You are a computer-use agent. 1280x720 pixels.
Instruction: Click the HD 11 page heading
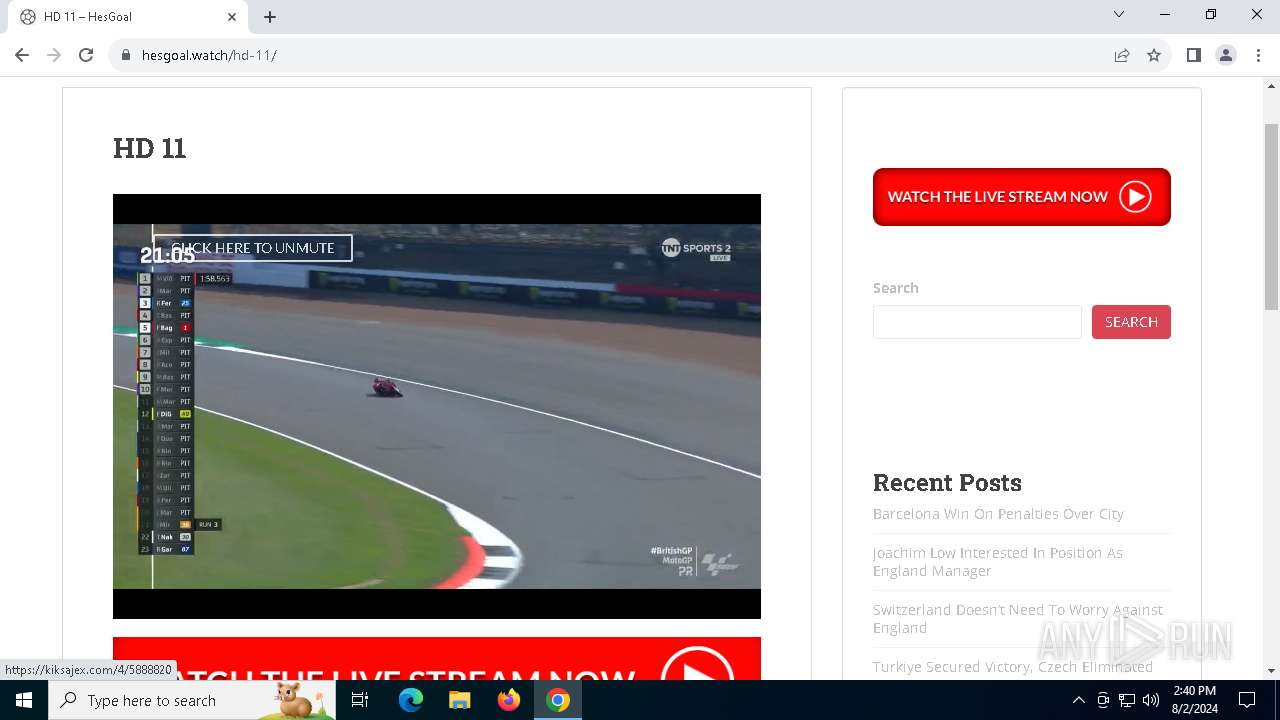coord(150,148)
